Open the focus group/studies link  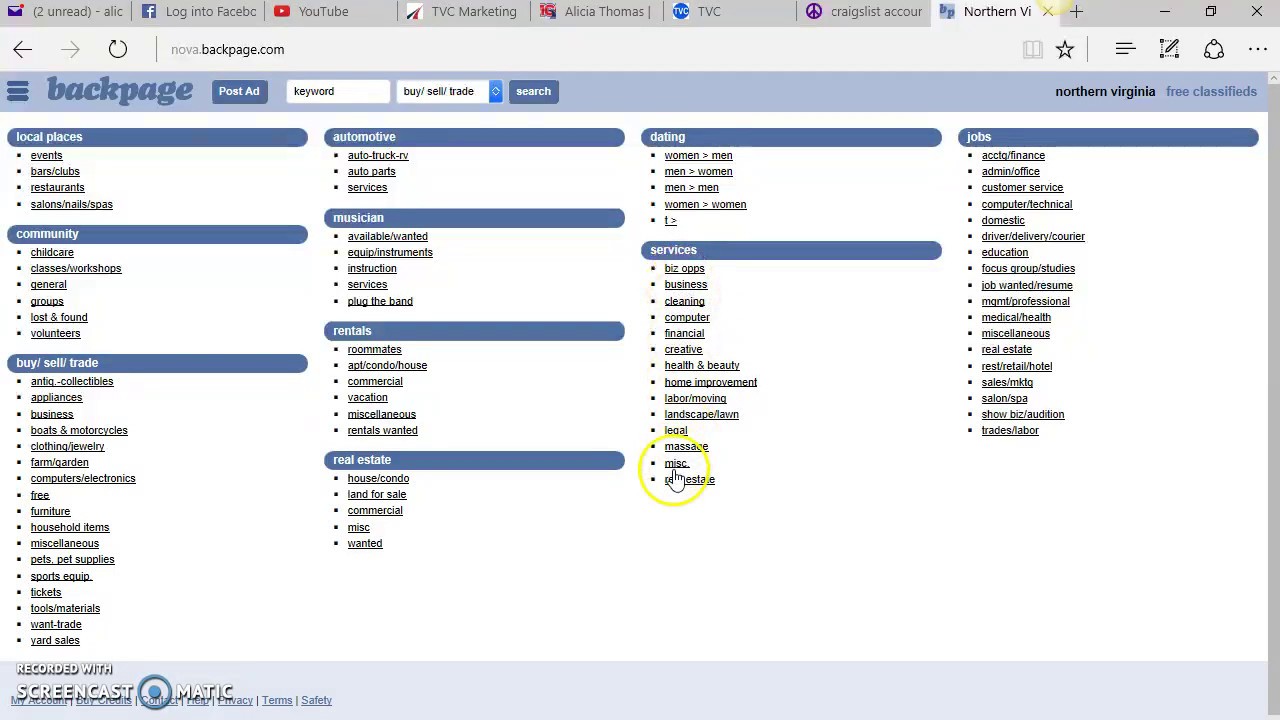coord(1028,268)
